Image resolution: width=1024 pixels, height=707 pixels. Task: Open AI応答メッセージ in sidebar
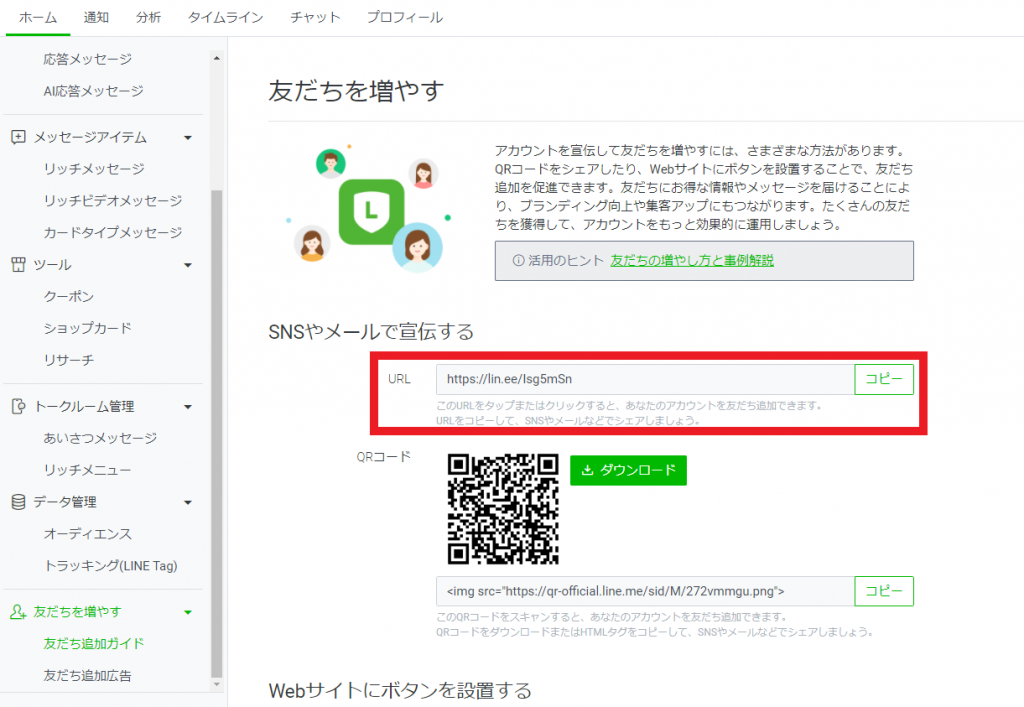[x=93, y=91]
